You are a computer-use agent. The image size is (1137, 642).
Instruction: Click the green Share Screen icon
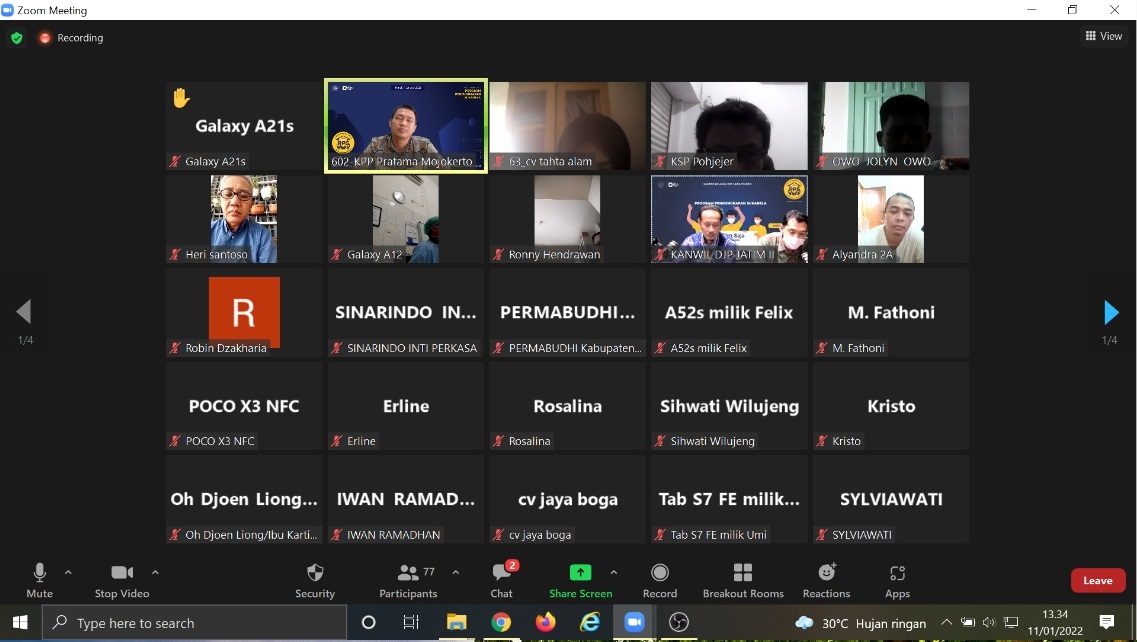(580, 573)
